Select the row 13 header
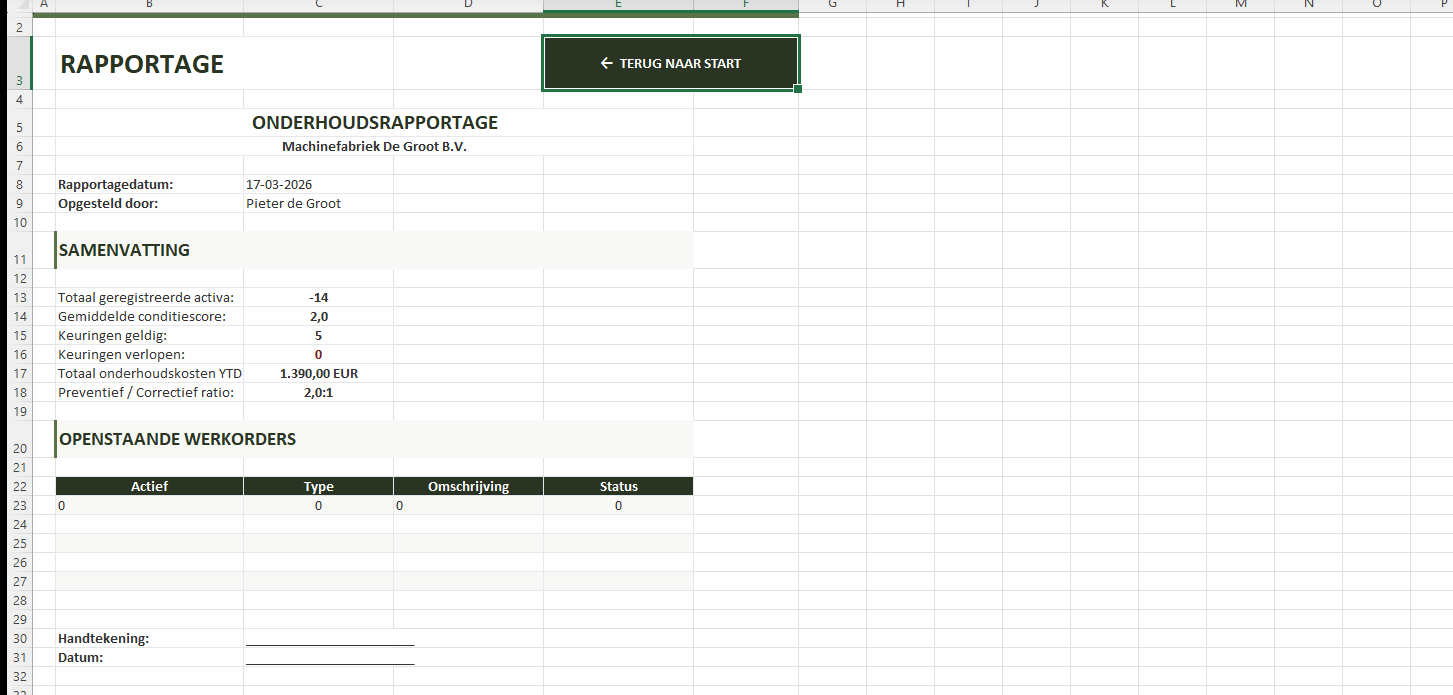Screen dimensions: 1453x695 pos(17,297)
